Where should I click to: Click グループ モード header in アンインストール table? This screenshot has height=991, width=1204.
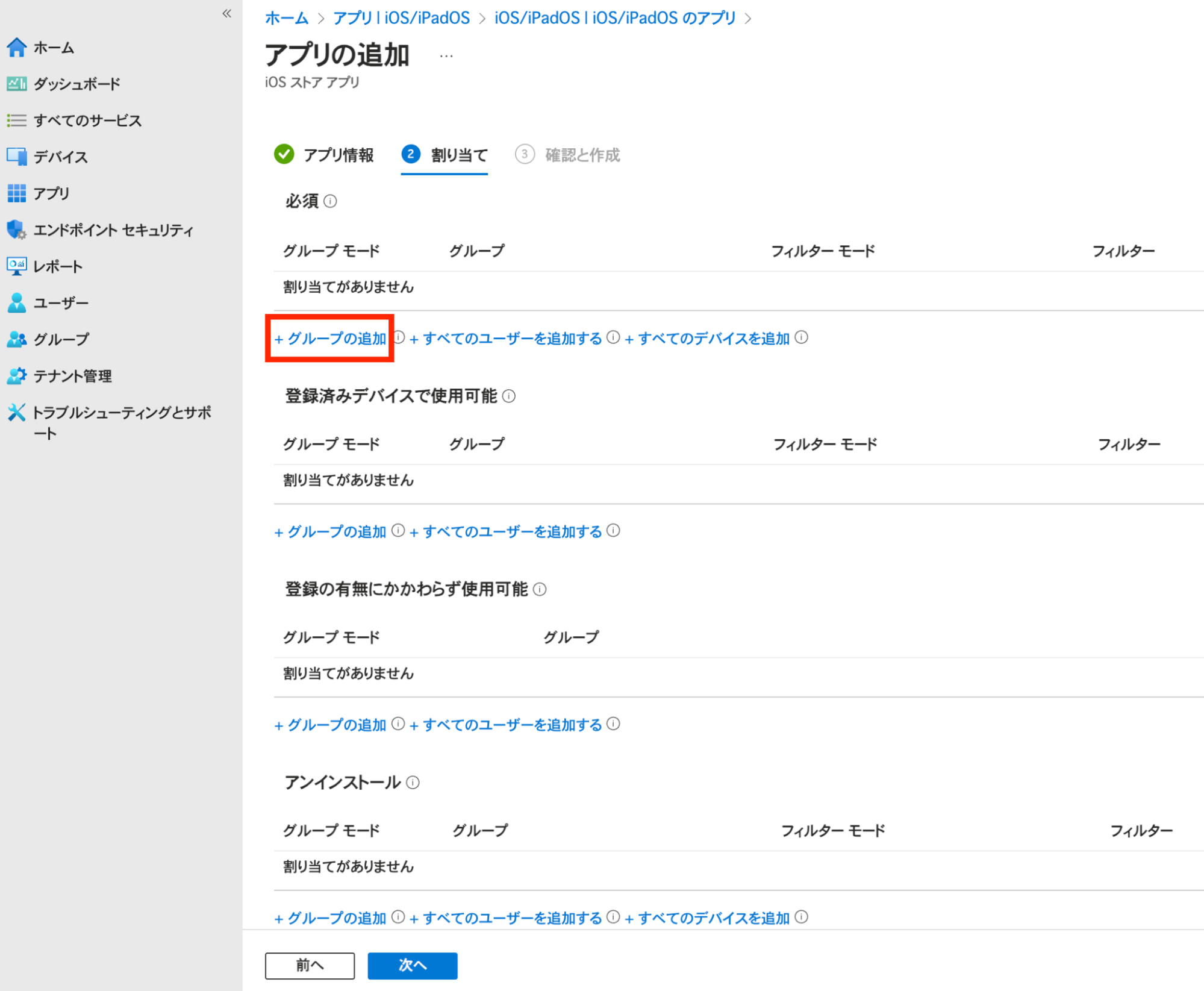click(x=331, y=831)
